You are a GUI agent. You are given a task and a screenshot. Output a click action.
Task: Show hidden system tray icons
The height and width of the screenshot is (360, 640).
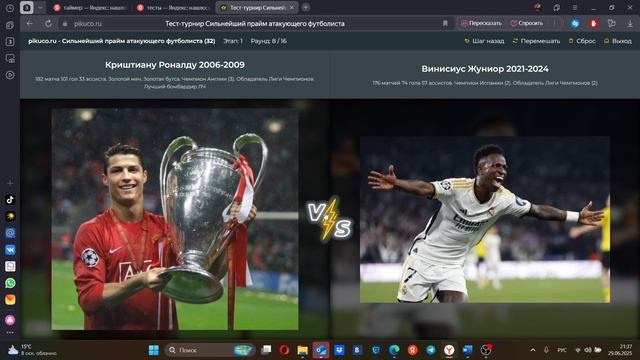pyautogui.click(x=533, y=350)
